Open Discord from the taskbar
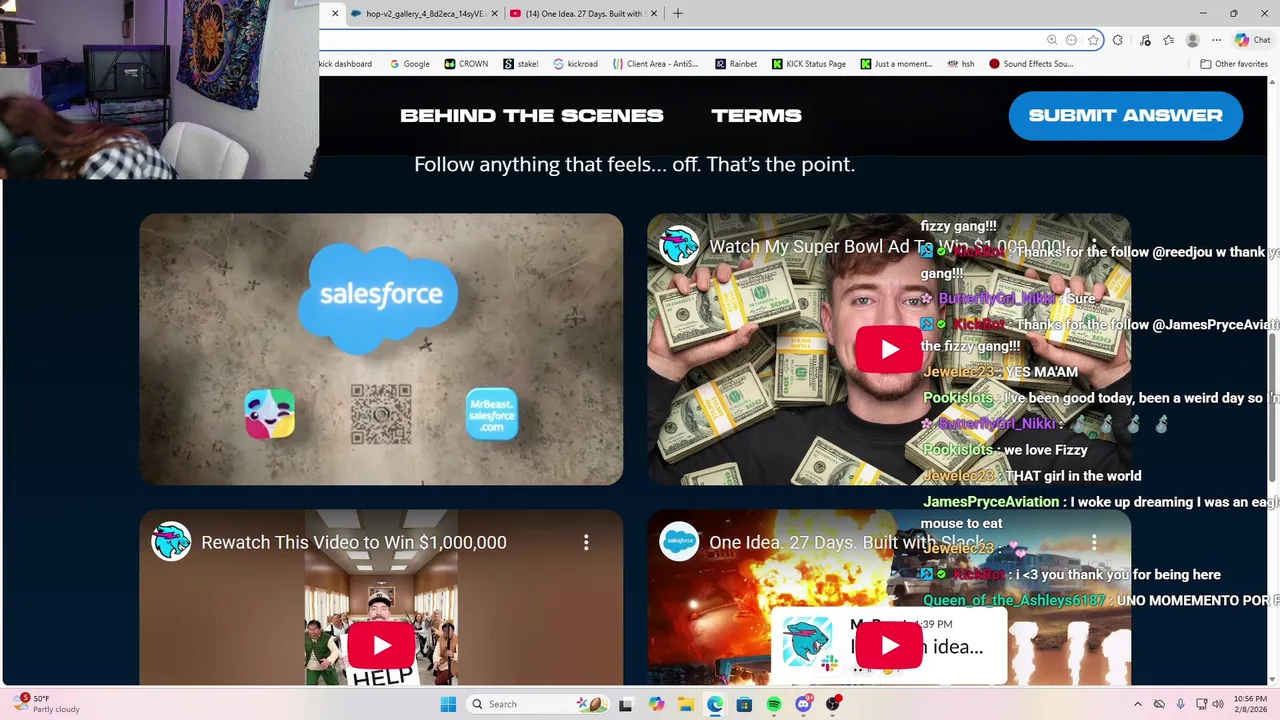This screenshot has width=1280, height=720. 803,704
